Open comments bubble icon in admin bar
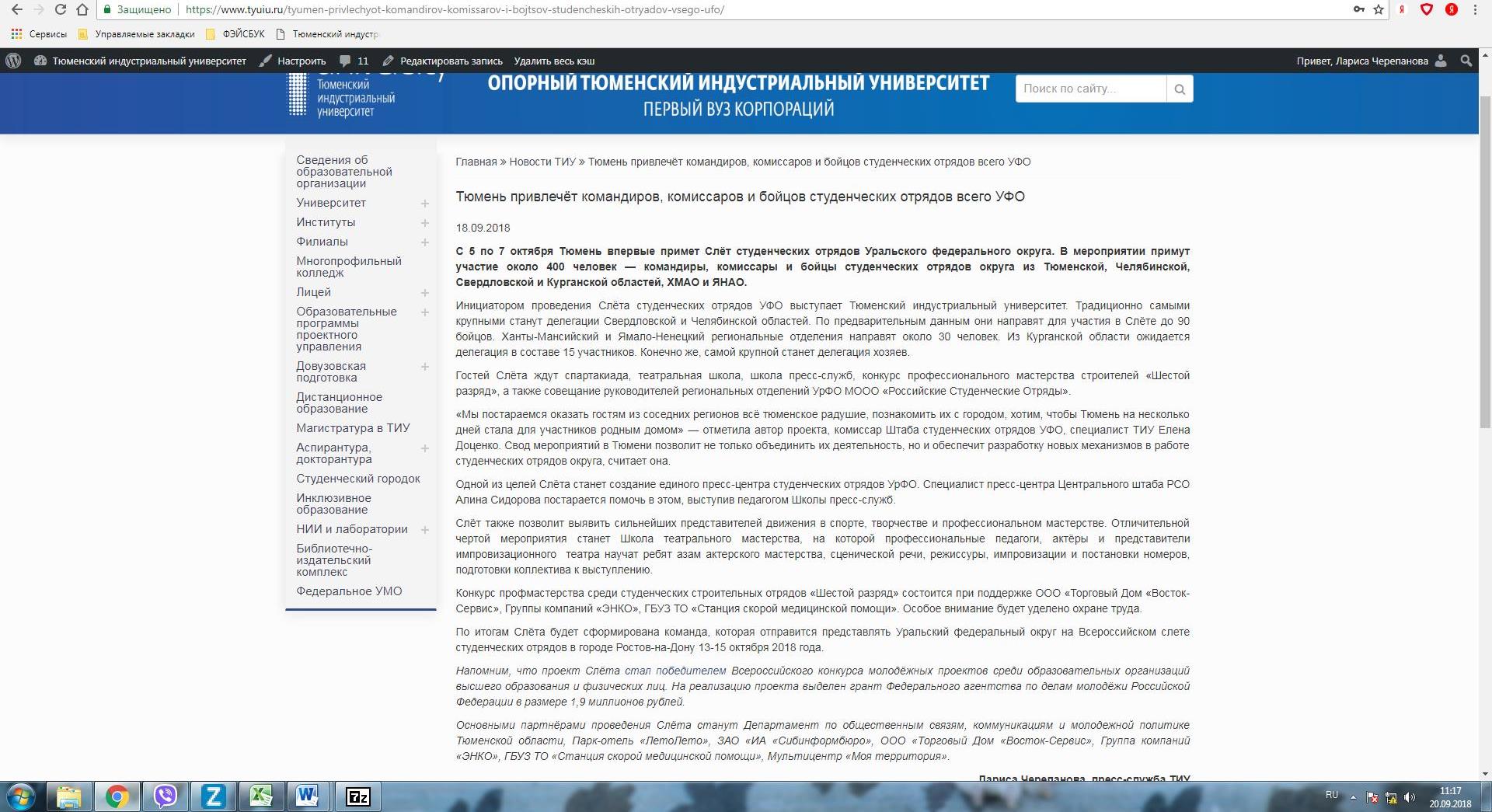This screenshot has height=812, width=1492. click(346, 61)
